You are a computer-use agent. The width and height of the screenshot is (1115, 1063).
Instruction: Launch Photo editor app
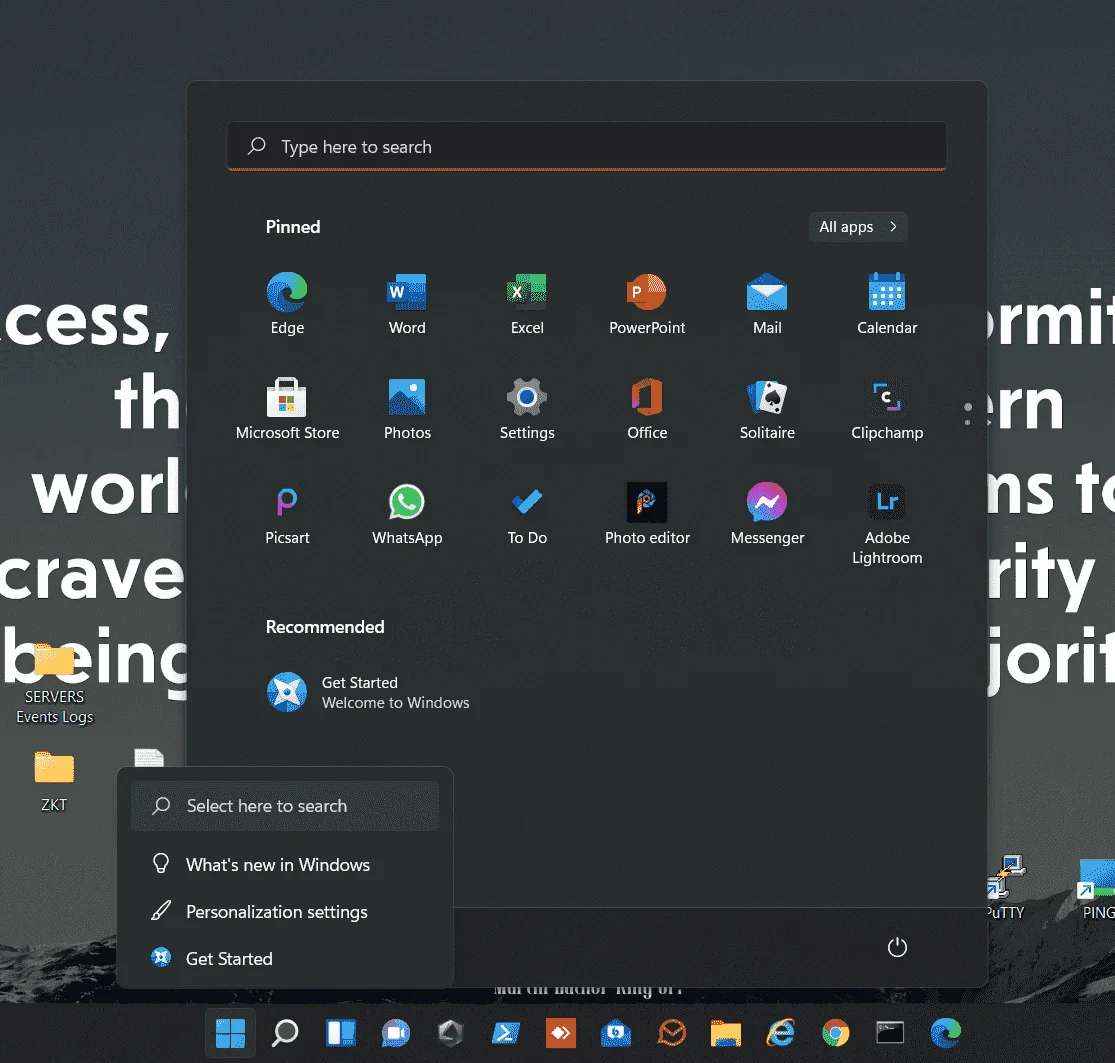pos(647,514)
